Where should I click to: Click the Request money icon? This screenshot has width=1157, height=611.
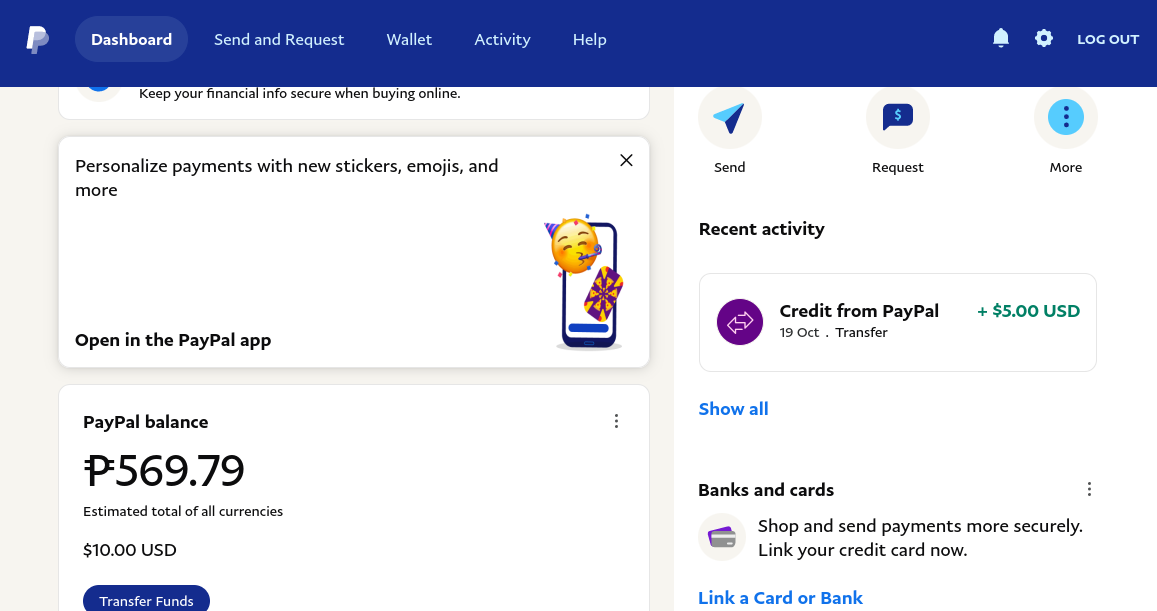[x=898, y=118]
